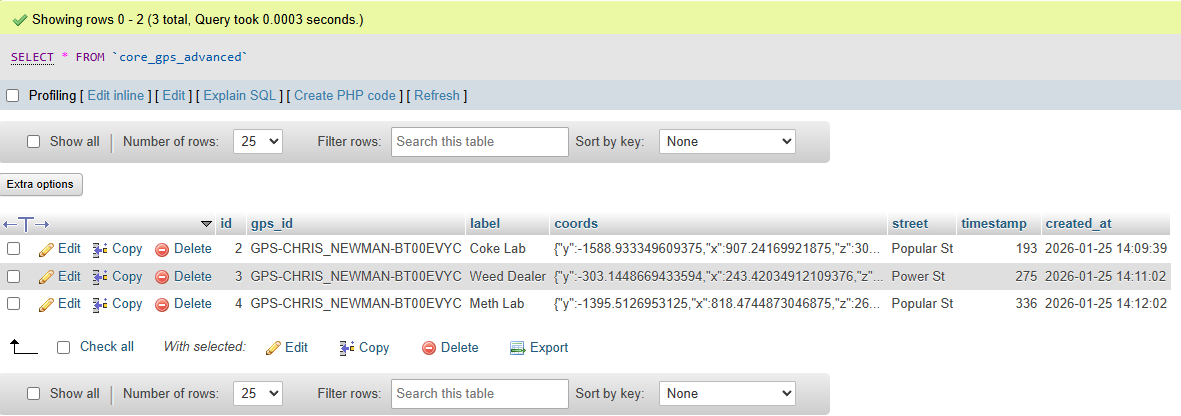Click the Explain SQL link
The image size is (1181, 416).
[240, 96]
